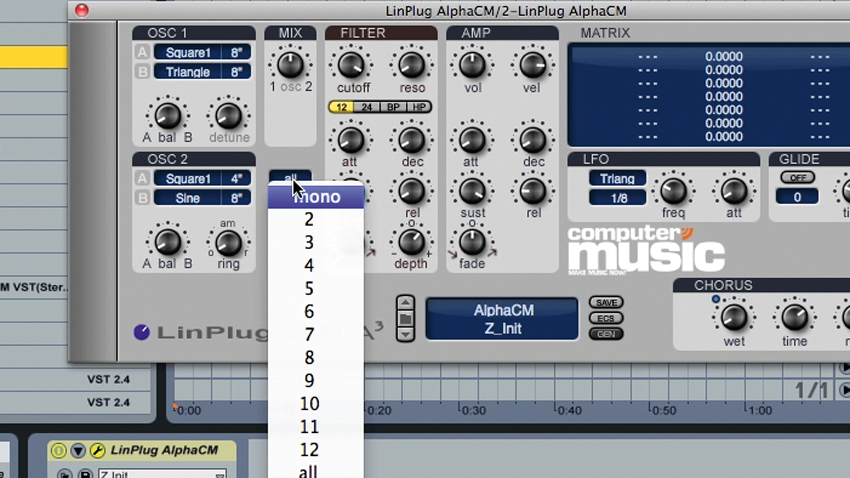Select OSC 2 waveform slot A

(x=142, y=178)
